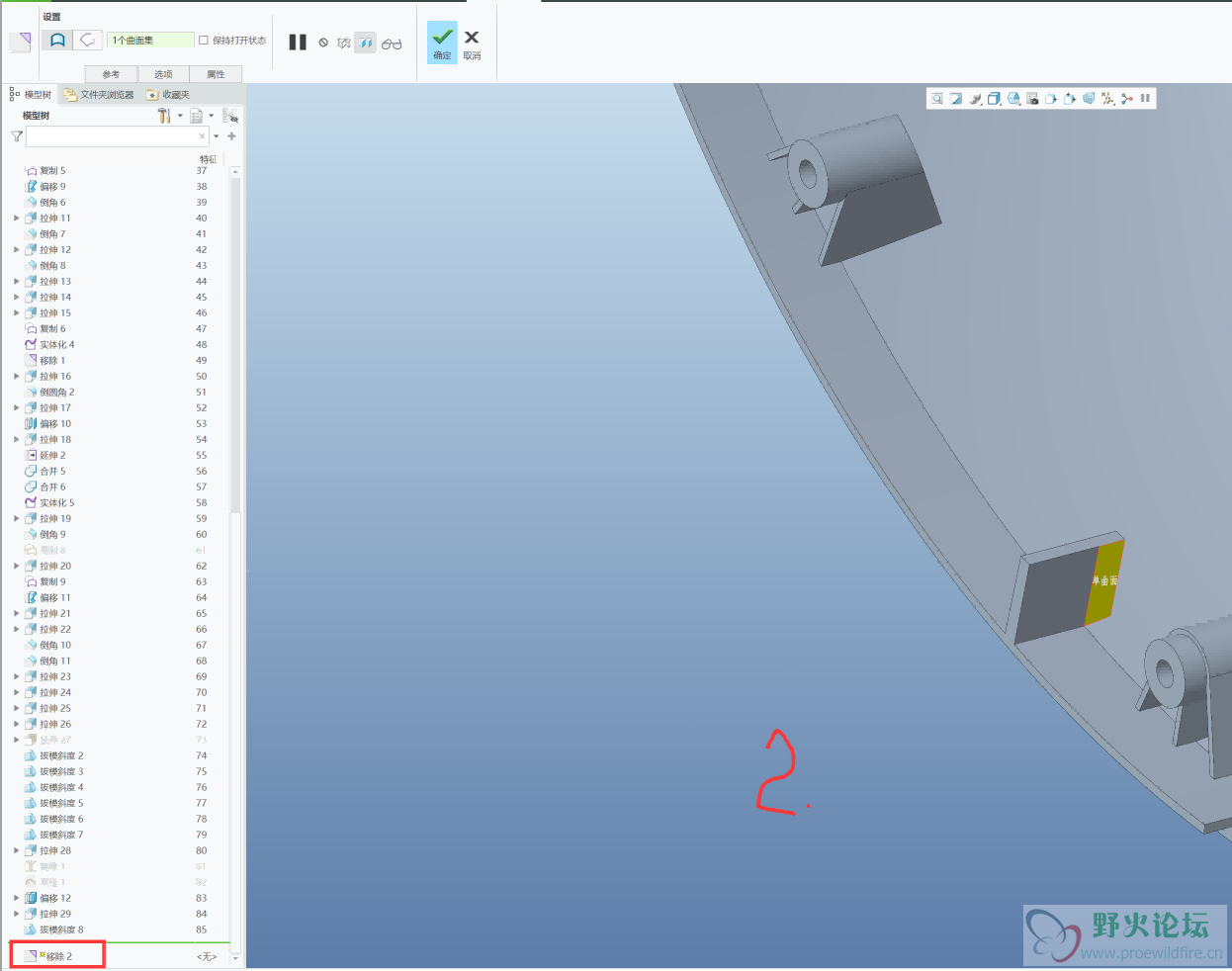Cancel with the 取消 X button
The height and width of the screenshot is (971, 1232).
point(472,44)
